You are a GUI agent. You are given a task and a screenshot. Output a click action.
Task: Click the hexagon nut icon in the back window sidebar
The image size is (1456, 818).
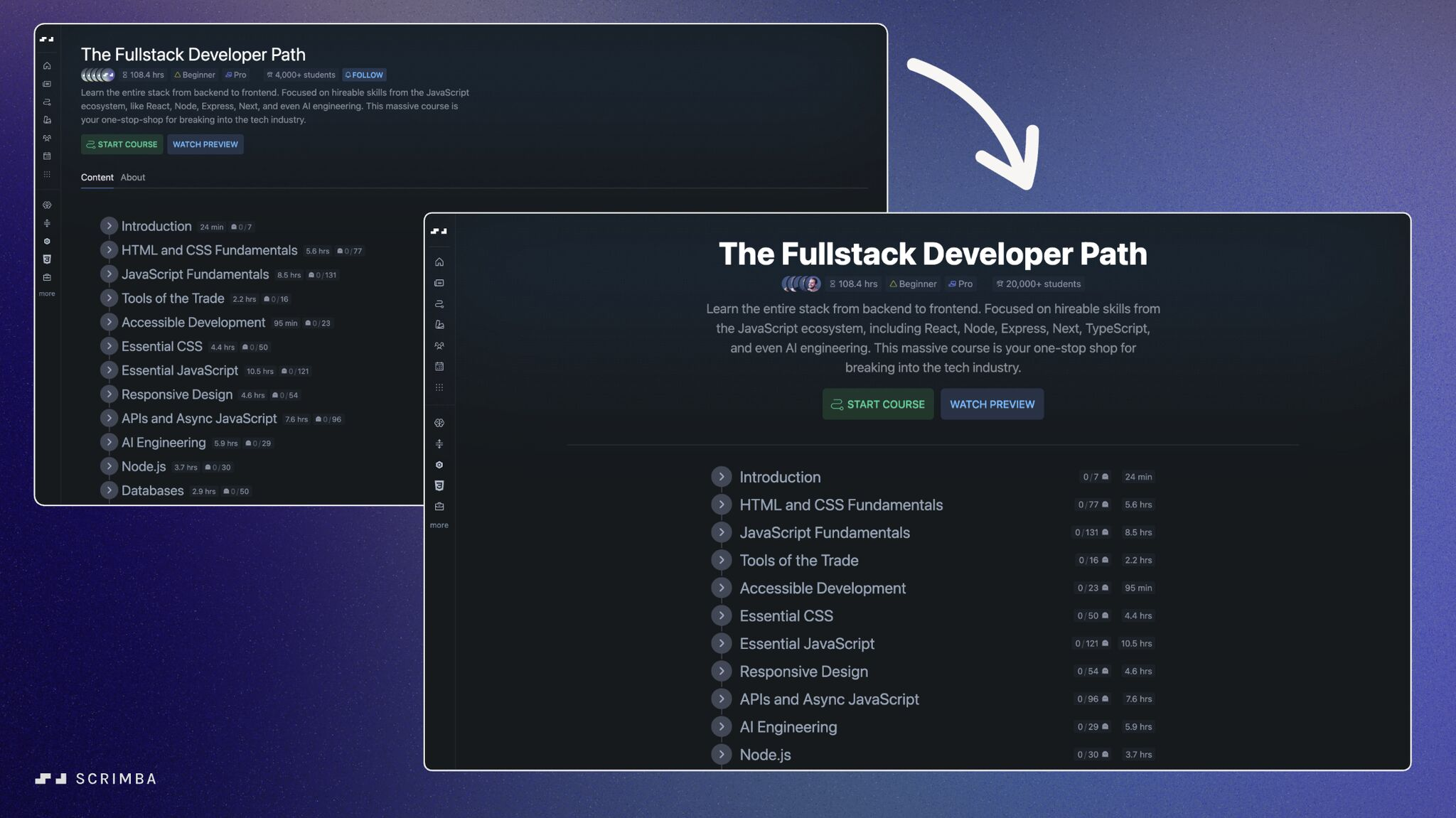47,242
